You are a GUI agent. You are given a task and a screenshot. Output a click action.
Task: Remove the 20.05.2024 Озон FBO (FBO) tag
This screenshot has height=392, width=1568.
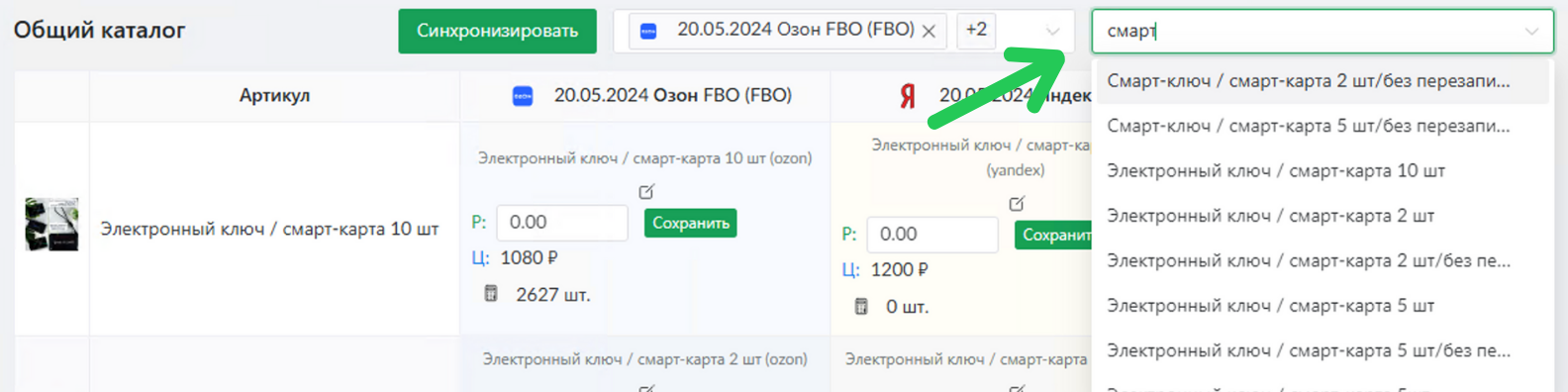[x=929, y=31]
